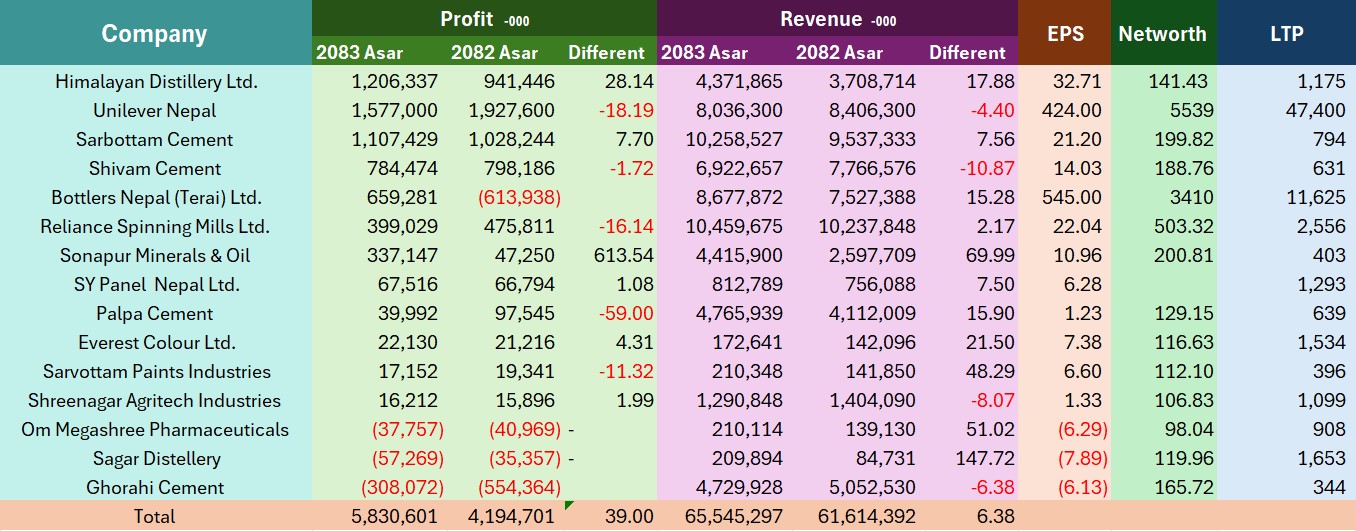The height and width of the screenshot is (531, 1356).
Task: Click Shivam Cement revenue difference -10.87
Action: tap(987, 168)
